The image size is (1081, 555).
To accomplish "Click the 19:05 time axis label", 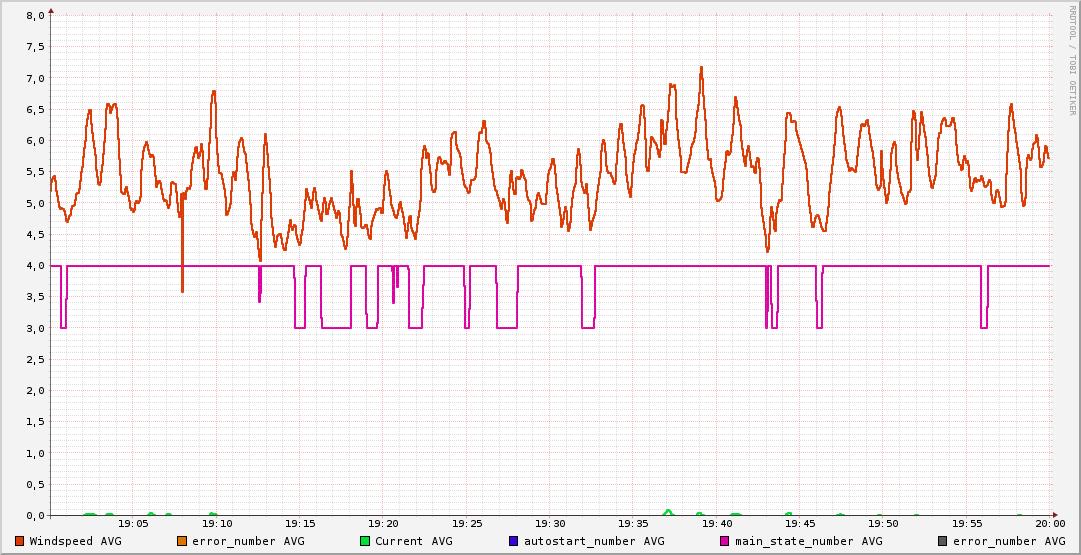I will (x=133, y=523).
